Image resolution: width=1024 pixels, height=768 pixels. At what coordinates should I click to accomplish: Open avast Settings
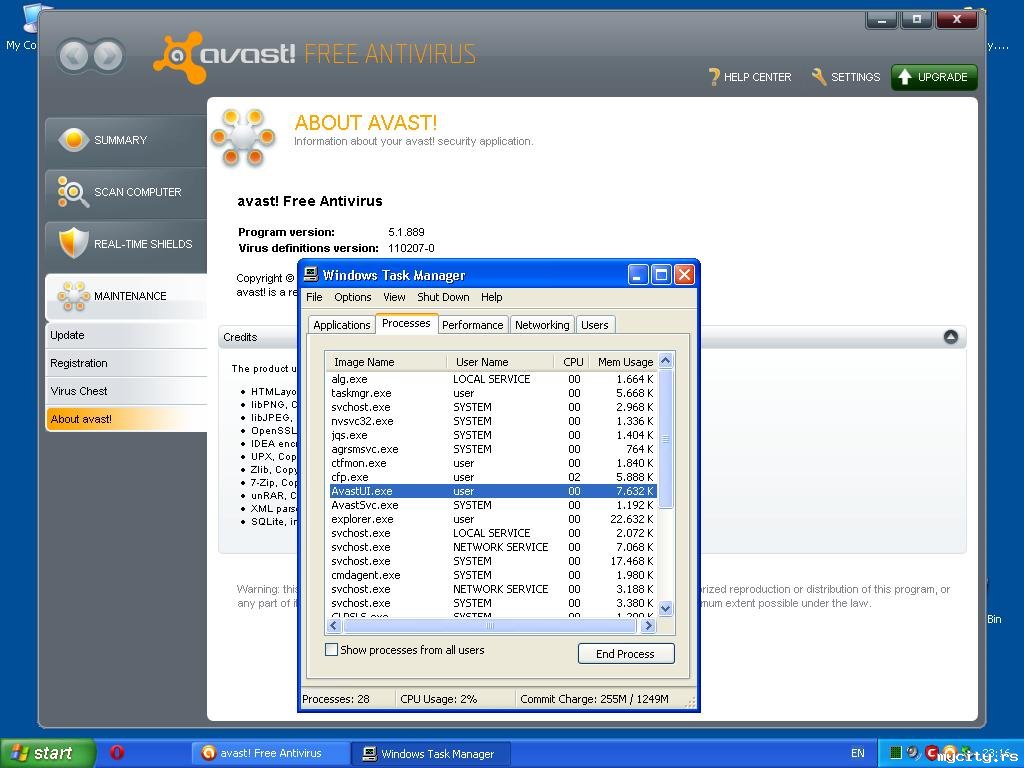846,77
